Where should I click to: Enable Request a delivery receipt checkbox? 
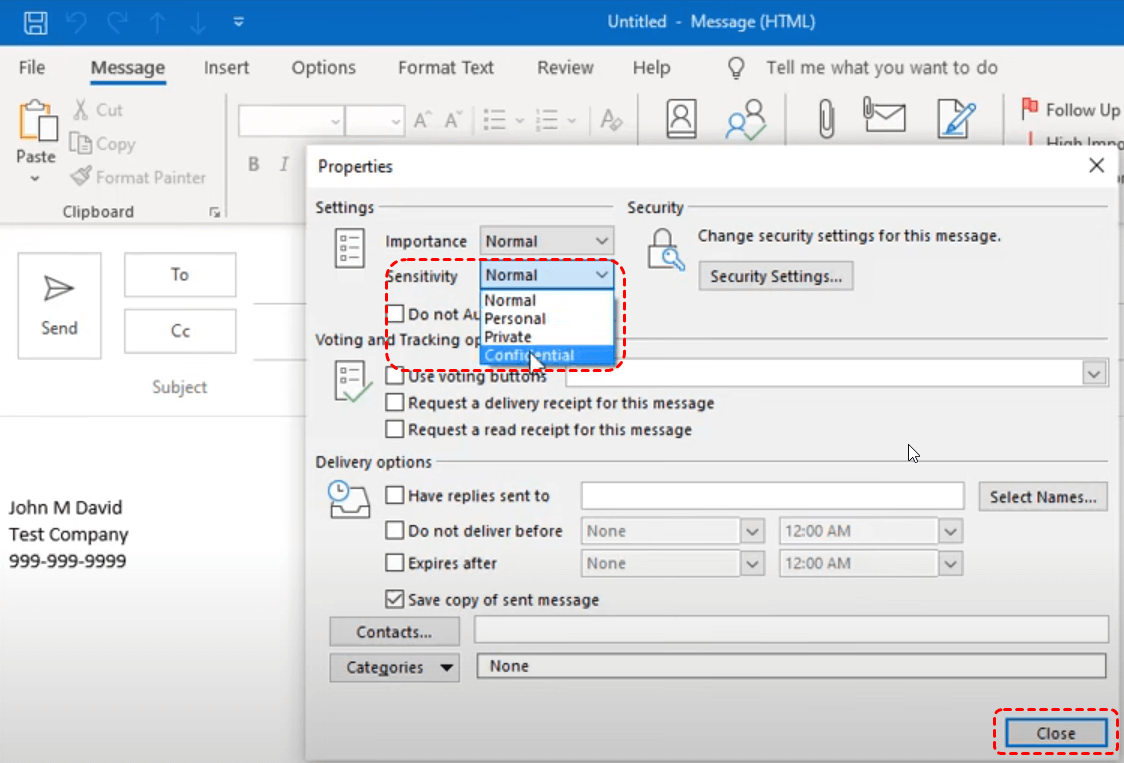coord(395,403)
